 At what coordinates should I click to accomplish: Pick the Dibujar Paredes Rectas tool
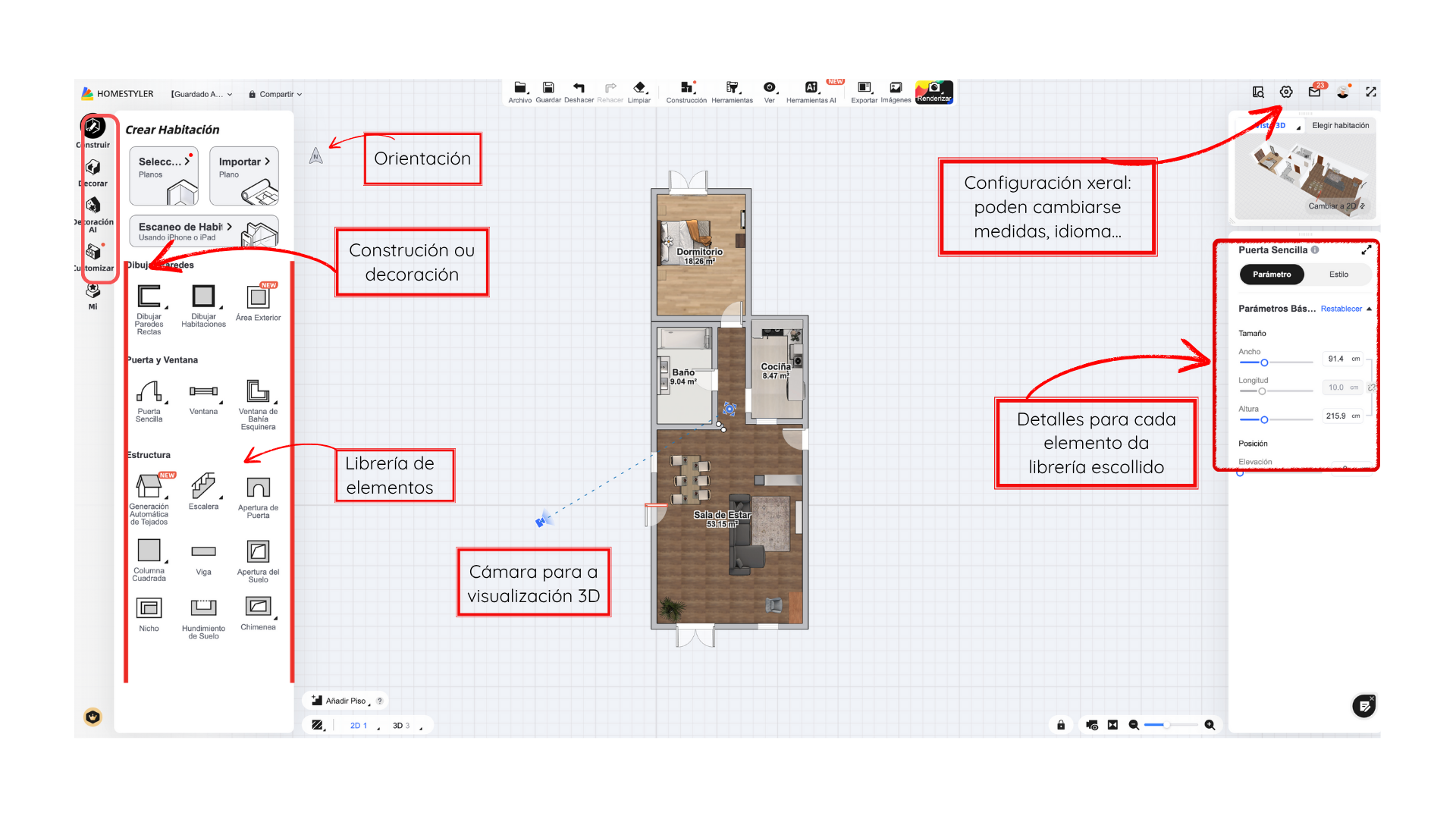click(x=149, y=297)
